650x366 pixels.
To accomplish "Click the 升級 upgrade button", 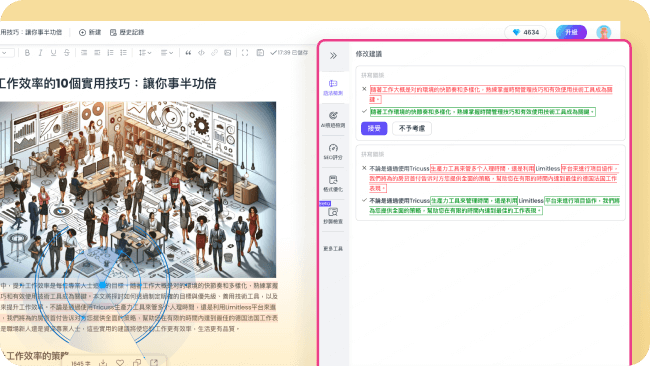I will (x=571, y=32).
